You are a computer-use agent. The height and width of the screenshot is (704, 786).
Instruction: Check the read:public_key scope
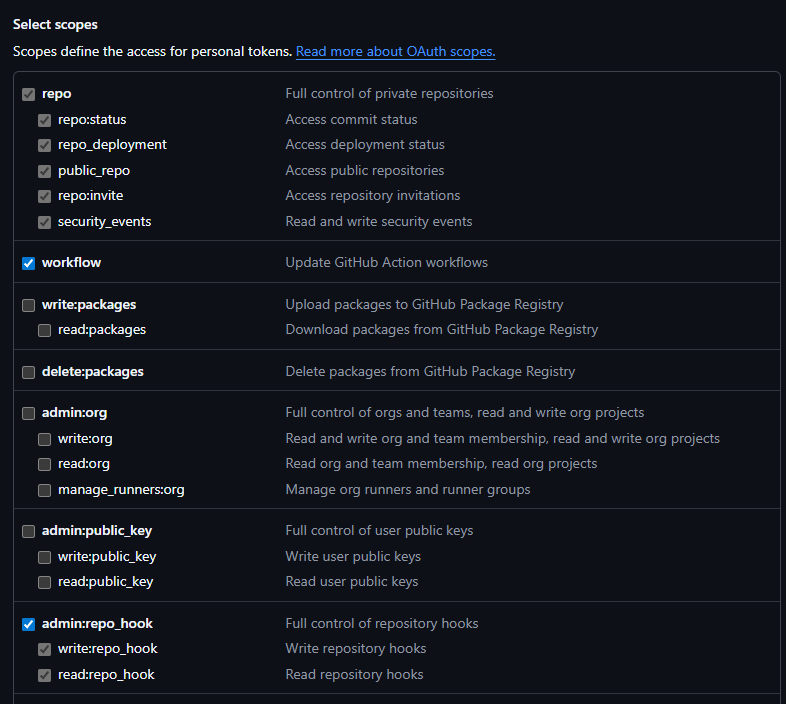tap(44, 582)
